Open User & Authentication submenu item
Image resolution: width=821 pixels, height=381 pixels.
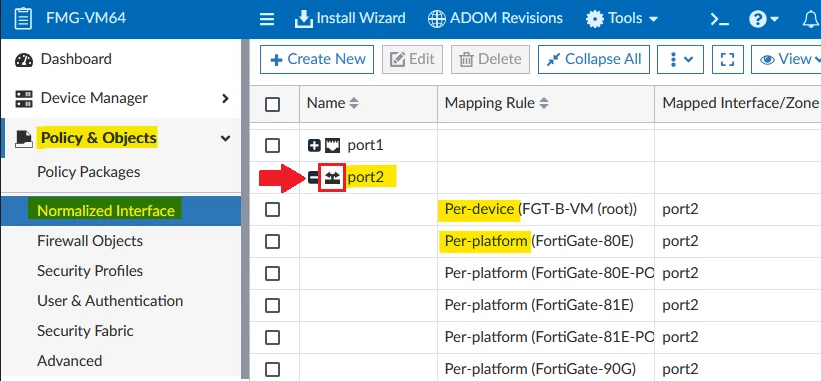pyautogui.click(x=110, y=301)
